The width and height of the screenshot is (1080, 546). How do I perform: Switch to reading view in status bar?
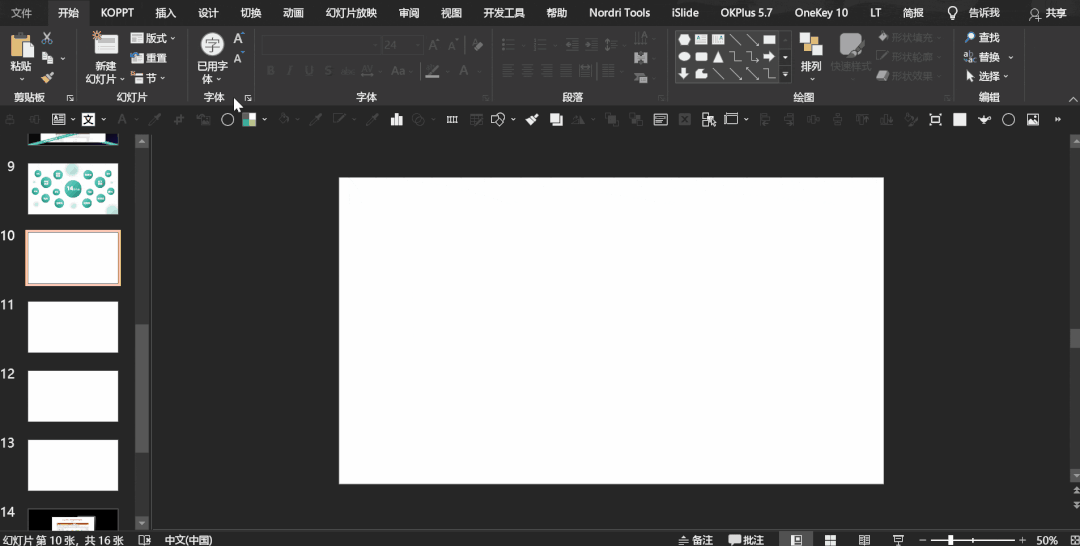tap(864, 540)
